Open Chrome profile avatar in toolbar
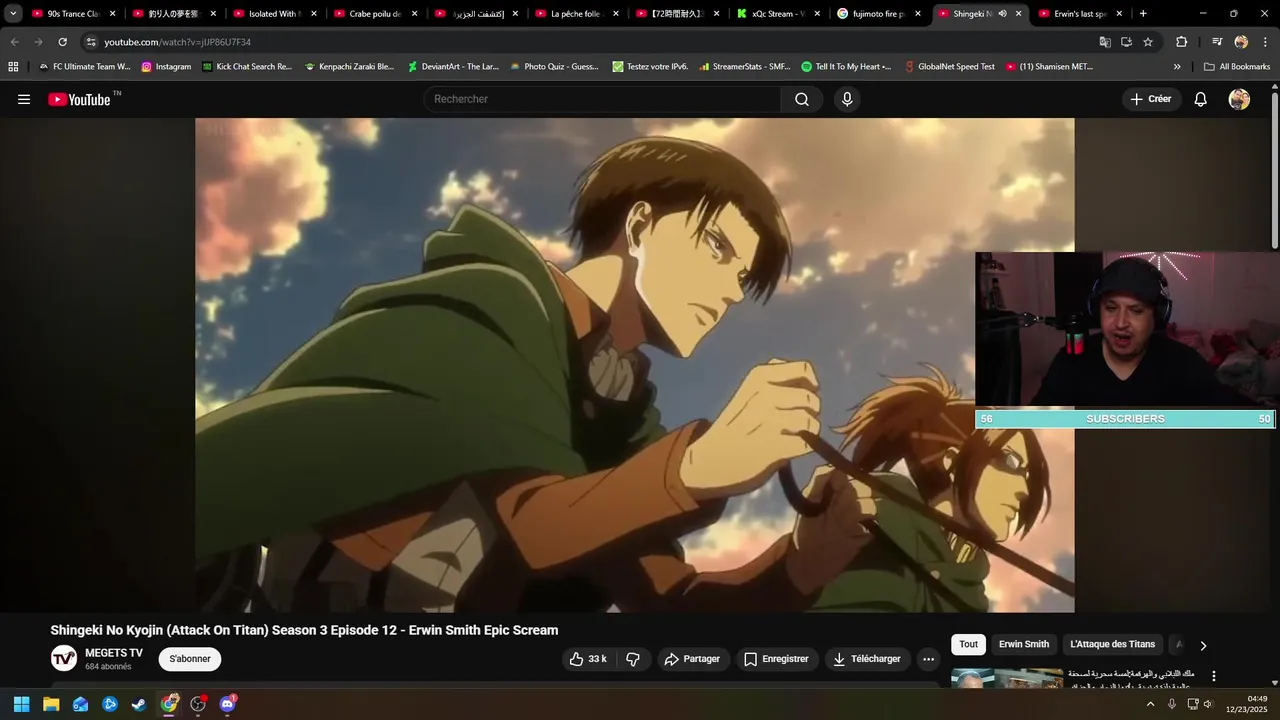 (x=1241, y=42)
